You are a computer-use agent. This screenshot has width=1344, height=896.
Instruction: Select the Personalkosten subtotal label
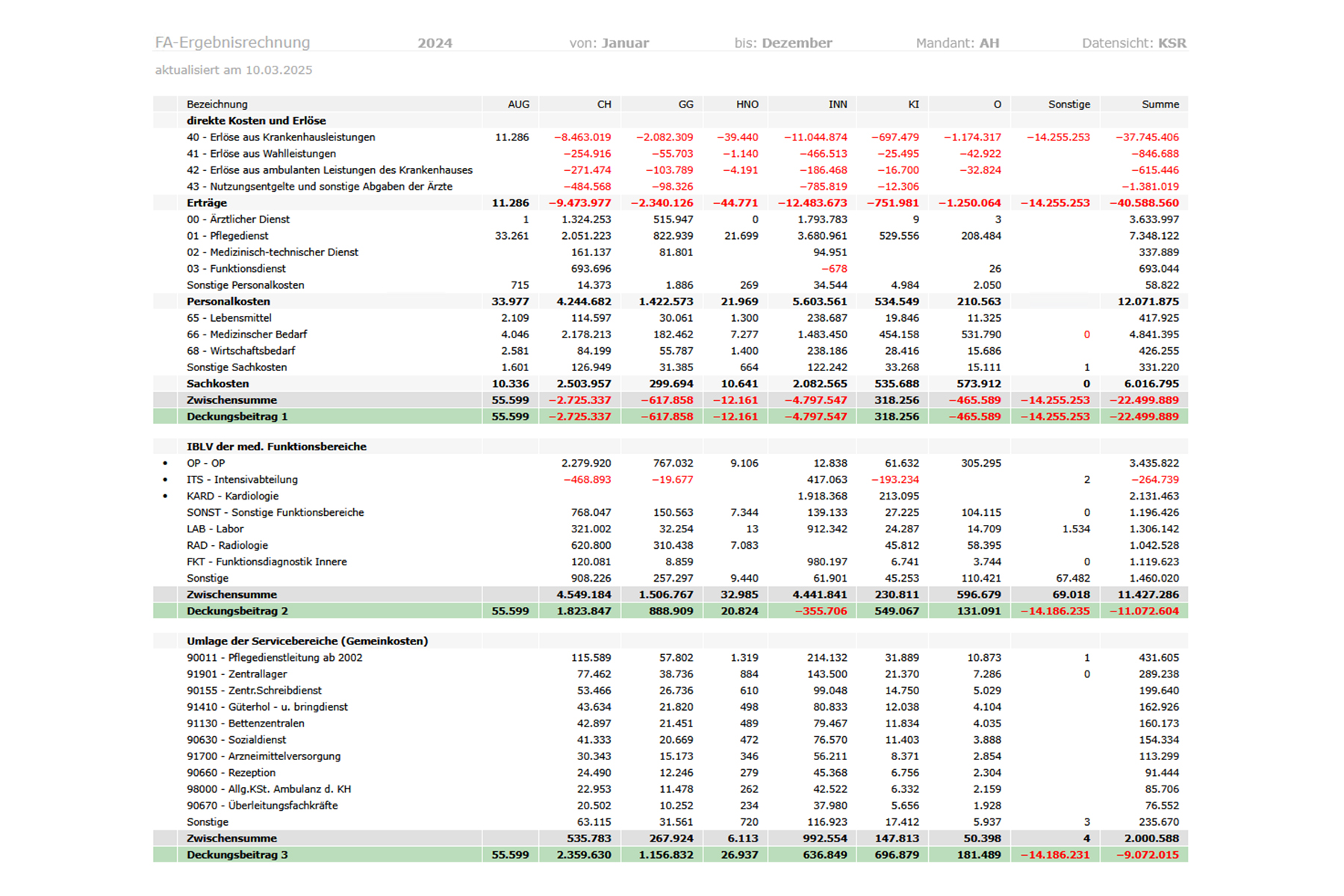228,302
